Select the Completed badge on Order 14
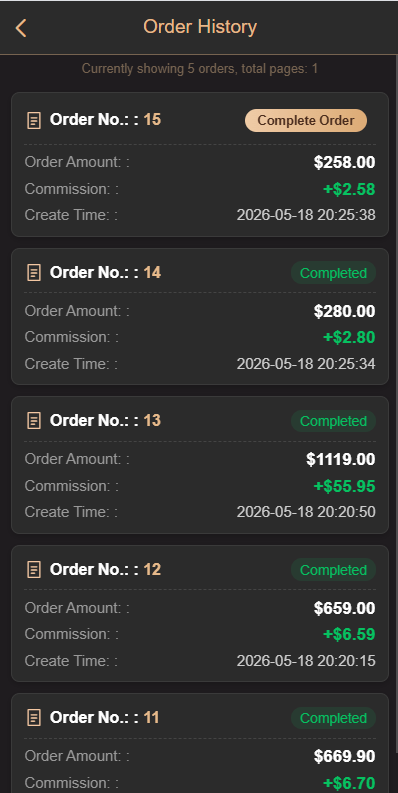398x793 pixels. click(333, 273)
